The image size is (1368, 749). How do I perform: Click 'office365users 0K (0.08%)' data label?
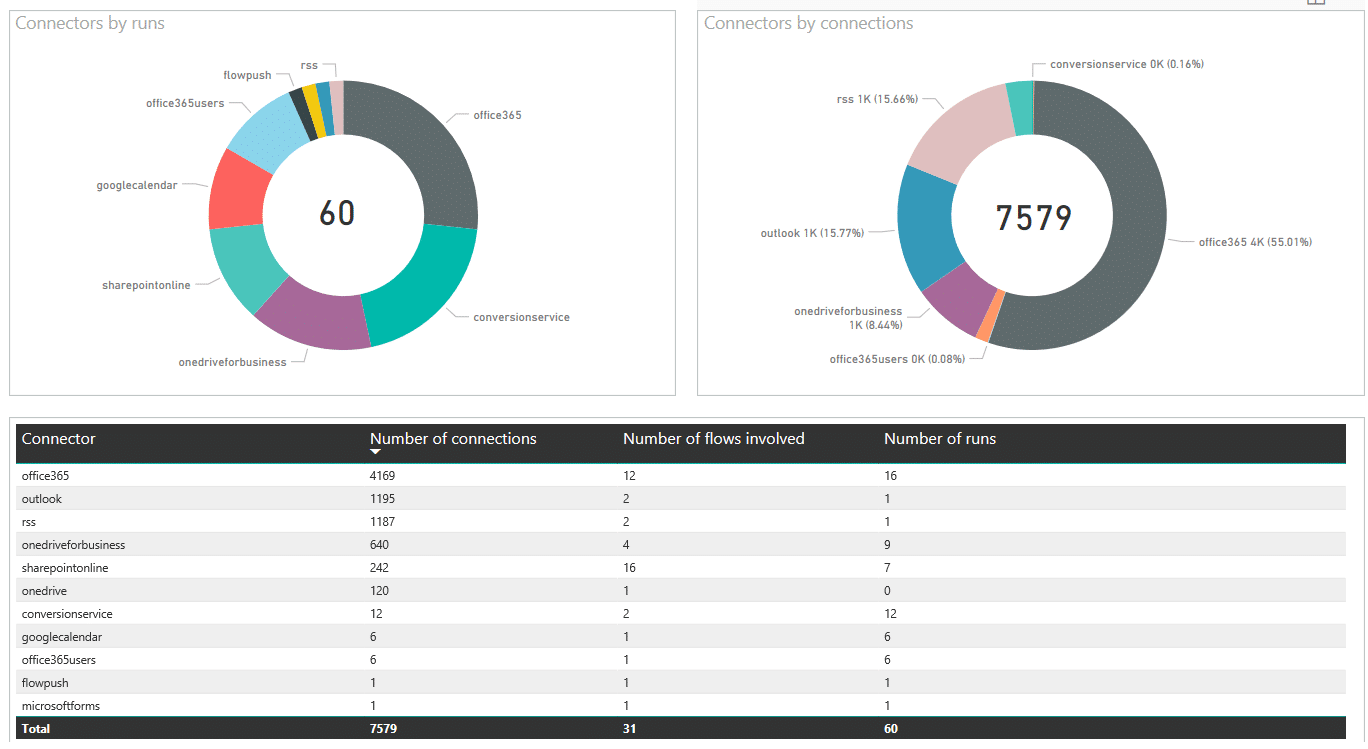pos(897,359)
